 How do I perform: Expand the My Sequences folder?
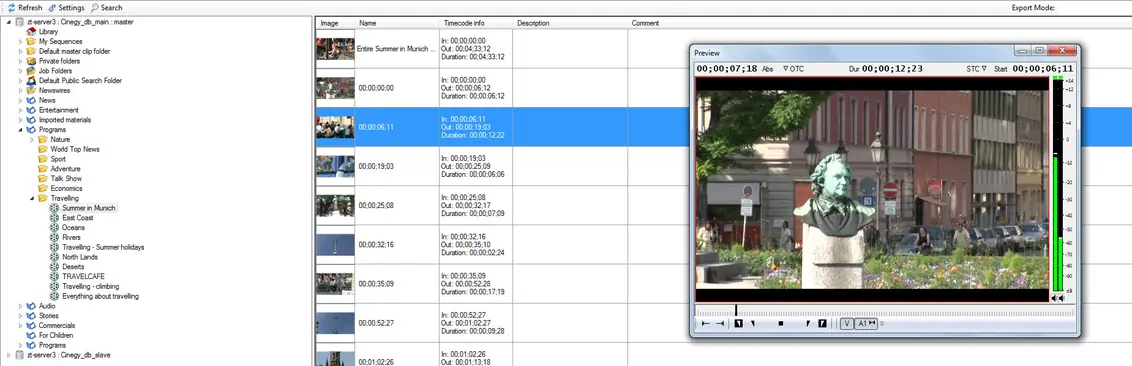21,42
